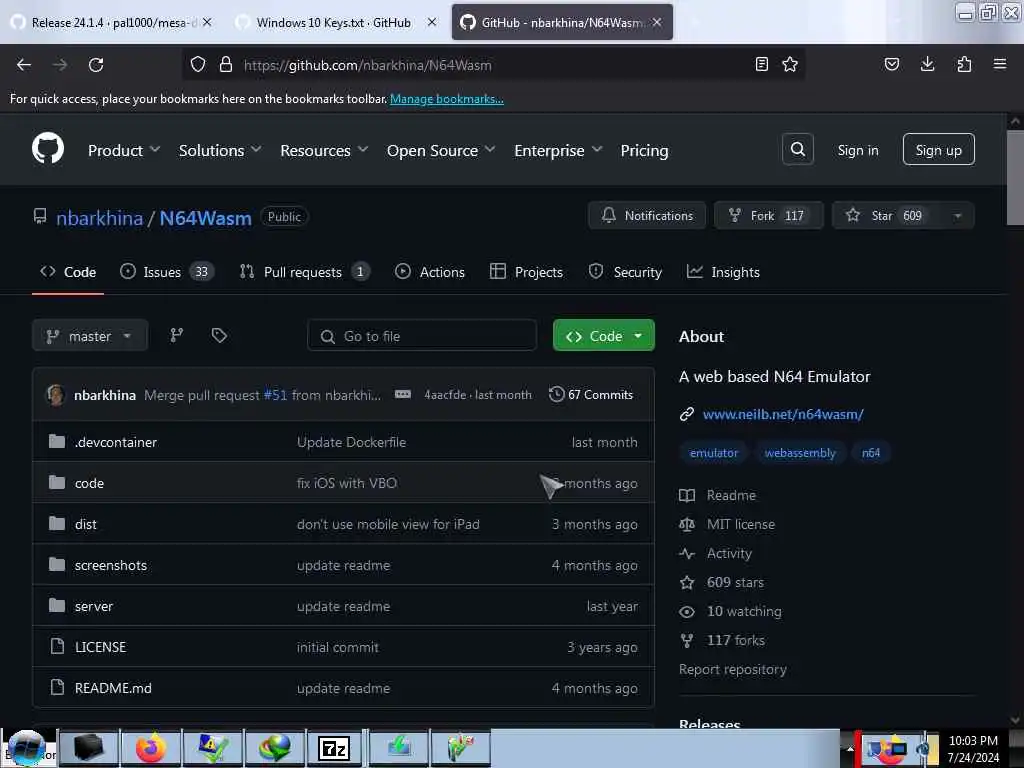This screenshot has width=1024, height=768.
Task: Open the Projects tab
Action: 526,272
